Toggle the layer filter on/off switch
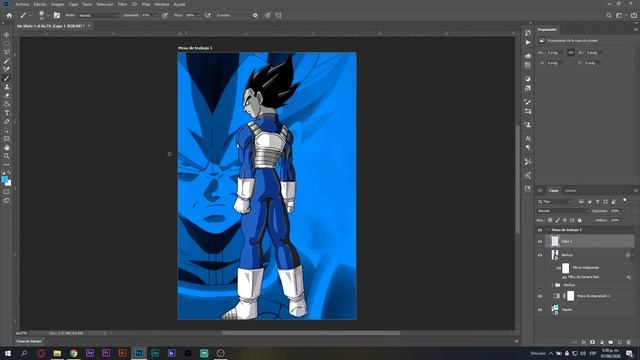 pos(624,200)
